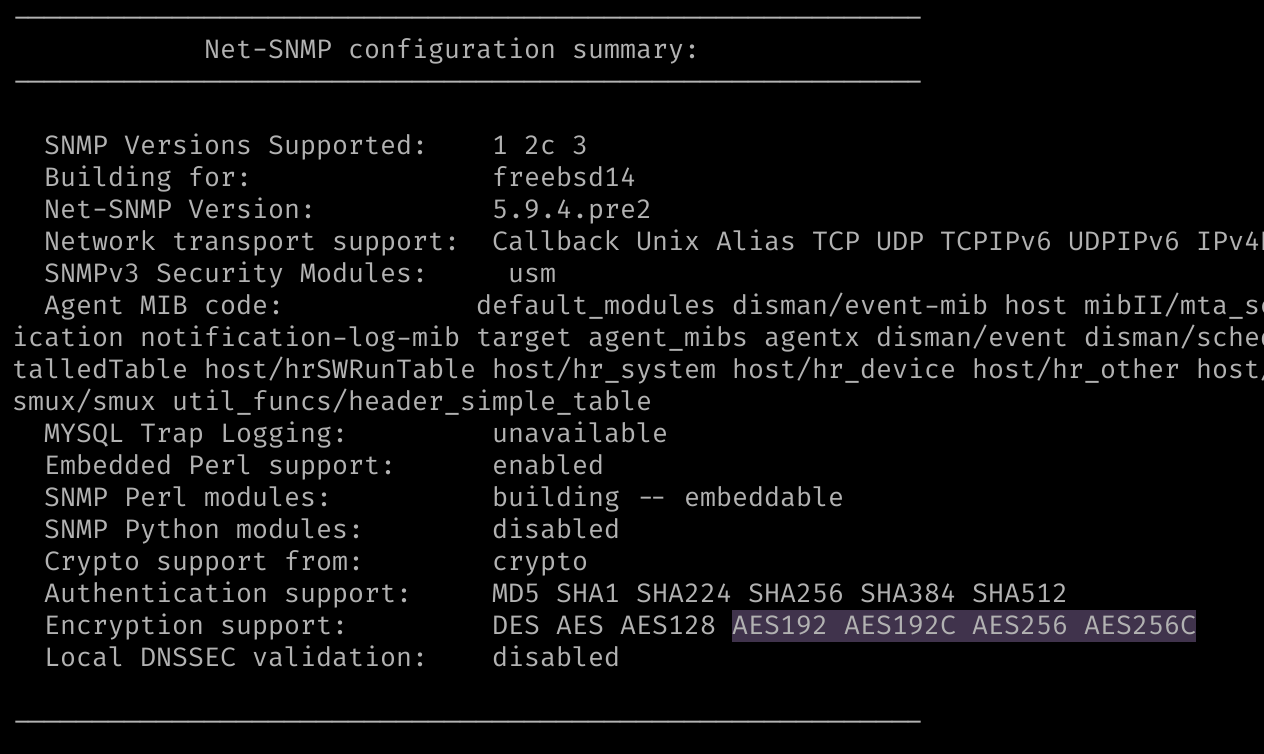Viewport: 1264px width, 754px height.
Task: Click the "Net-SNMP configuration summary:" heading
Action: tap(451, 50)
